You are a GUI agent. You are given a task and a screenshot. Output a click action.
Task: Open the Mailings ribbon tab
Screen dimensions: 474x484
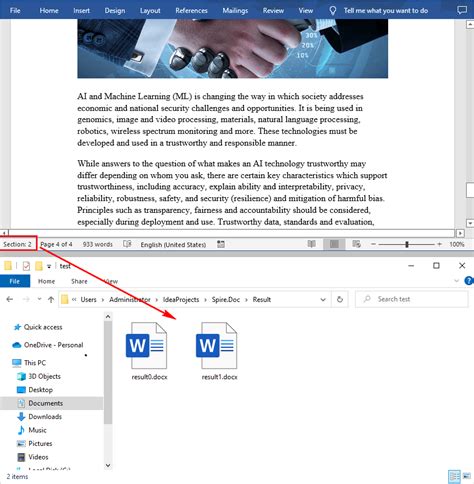[235, 11]
